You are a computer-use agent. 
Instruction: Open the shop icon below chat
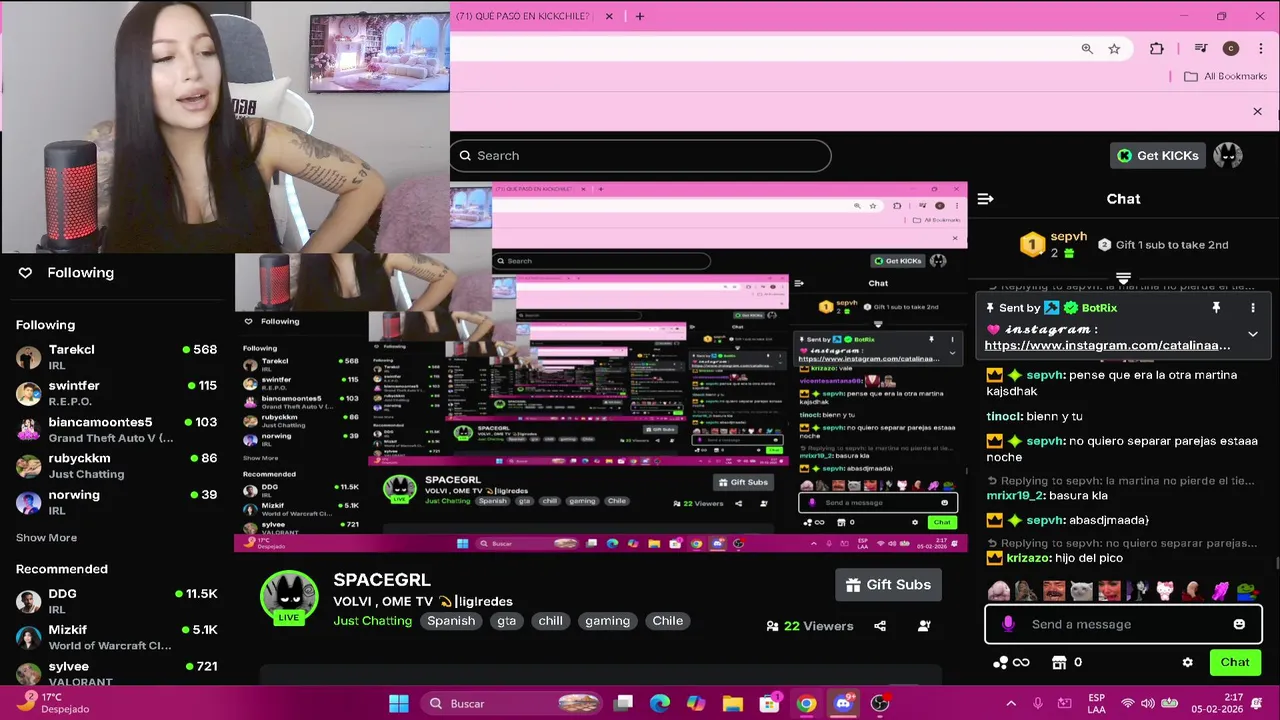point(1060,662)
